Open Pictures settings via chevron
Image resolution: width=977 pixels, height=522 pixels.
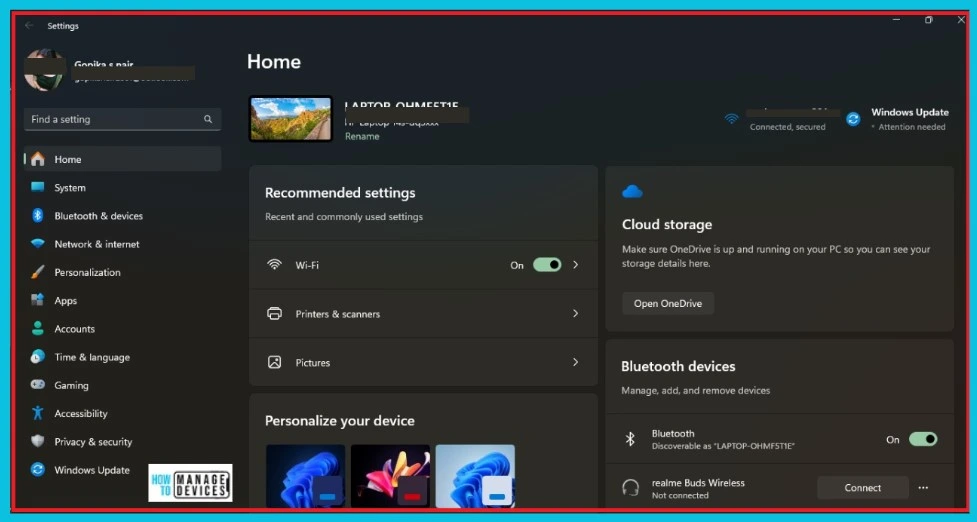(x=575, y=362)
